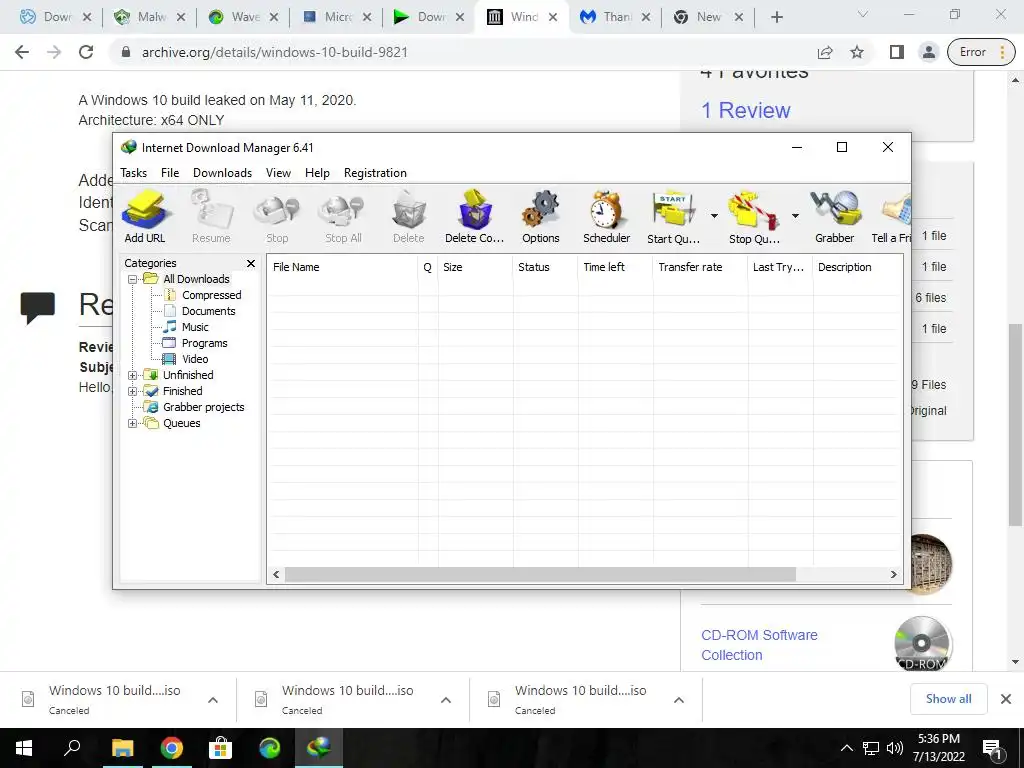Open the Help menu
This screenshot has width=1024, height=768.
click(x=317, y=173)
